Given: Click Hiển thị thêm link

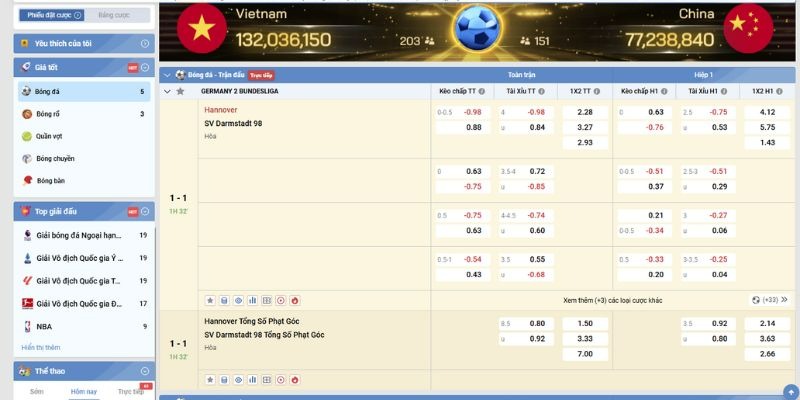Looking at the screenshot, I should (41, 347).
